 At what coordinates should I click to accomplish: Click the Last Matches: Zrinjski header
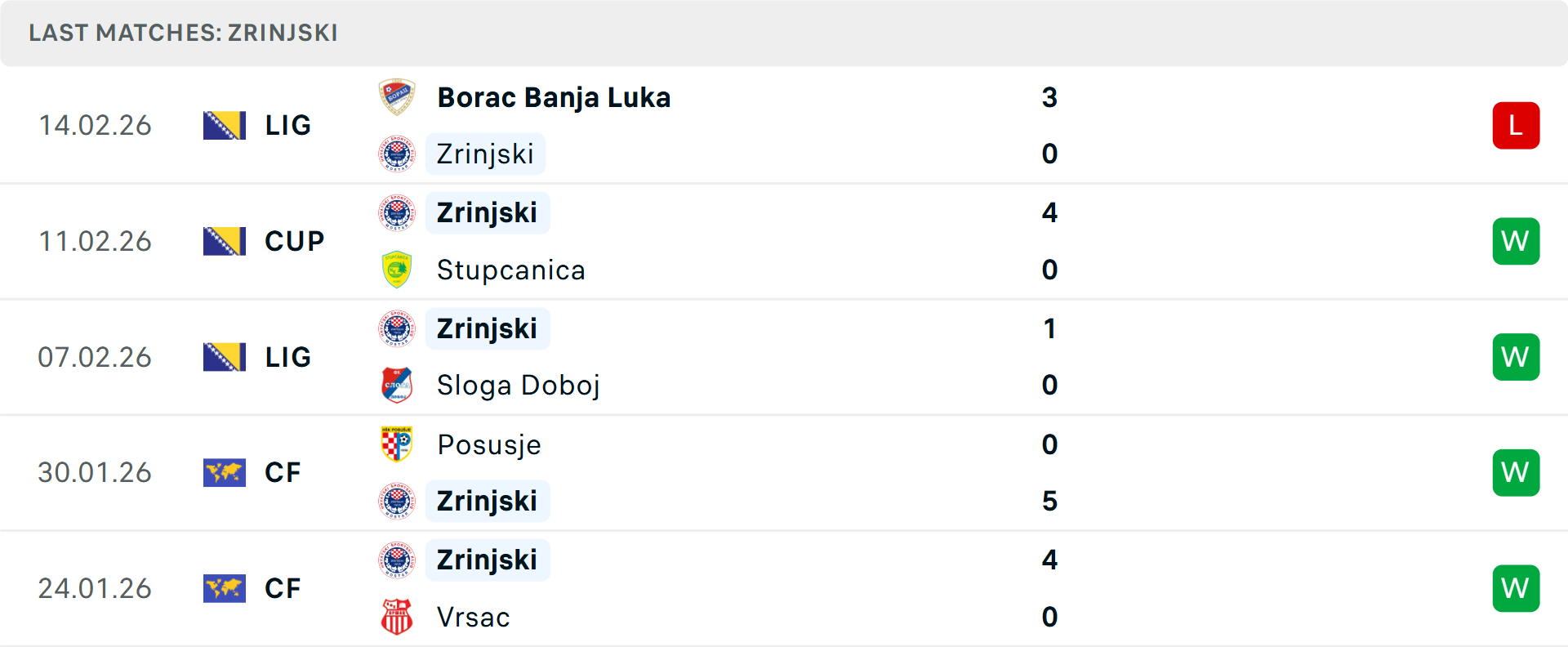[x=183, y=33]
